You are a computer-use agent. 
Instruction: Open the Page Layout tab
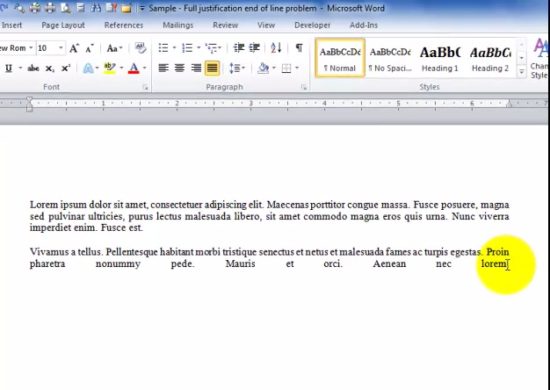(63, 25)
